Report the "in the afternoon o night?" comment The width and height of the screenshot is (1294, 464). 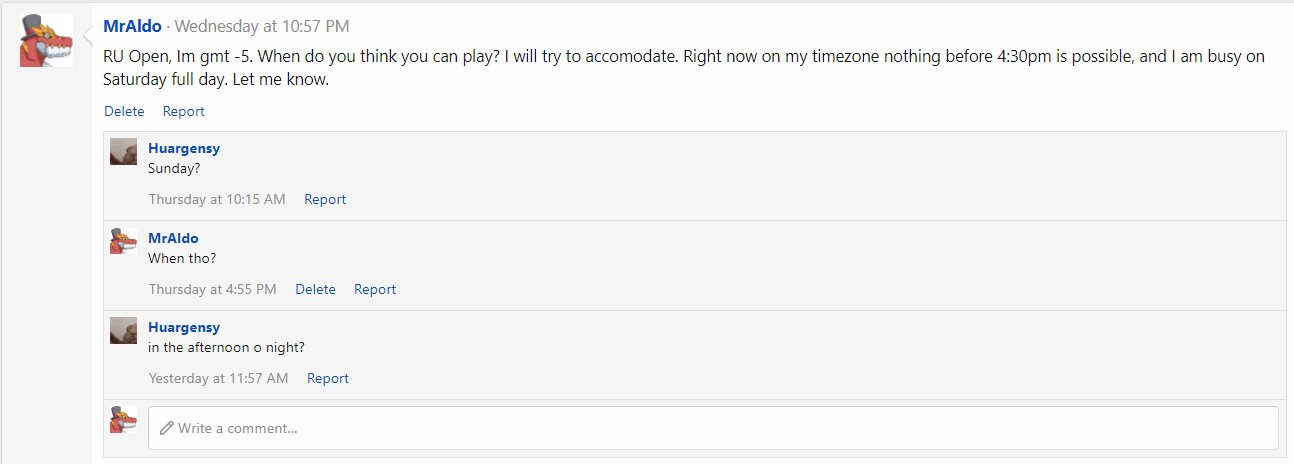coord(328,378)
